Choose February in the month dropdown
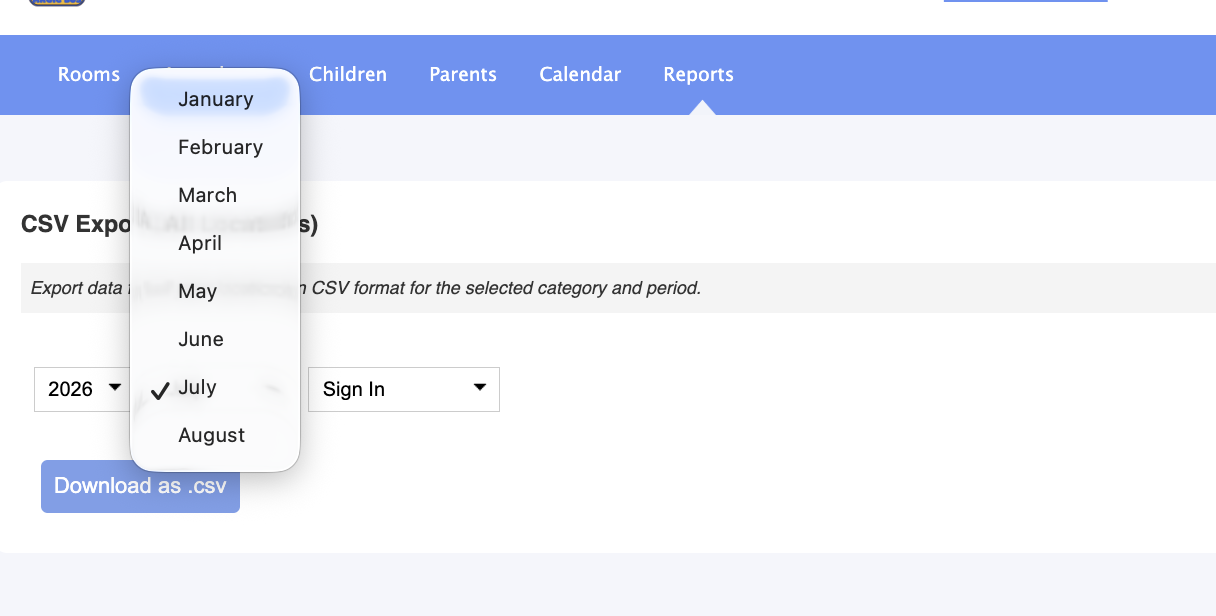The width and height of the screenshot is (1216, 616). 215,147
